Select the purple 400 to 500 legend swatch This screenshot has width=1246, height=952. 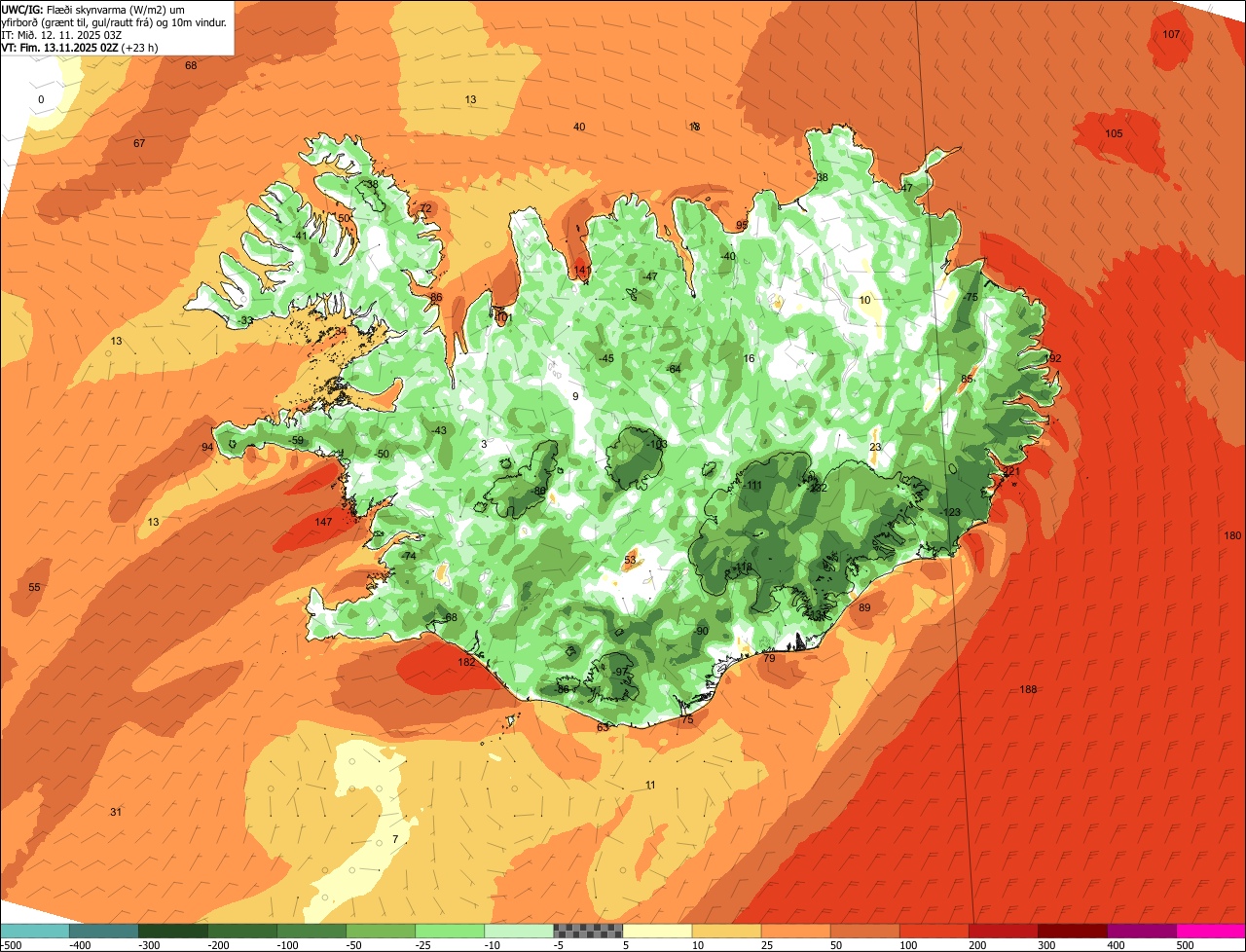[x=1142, y=931]
